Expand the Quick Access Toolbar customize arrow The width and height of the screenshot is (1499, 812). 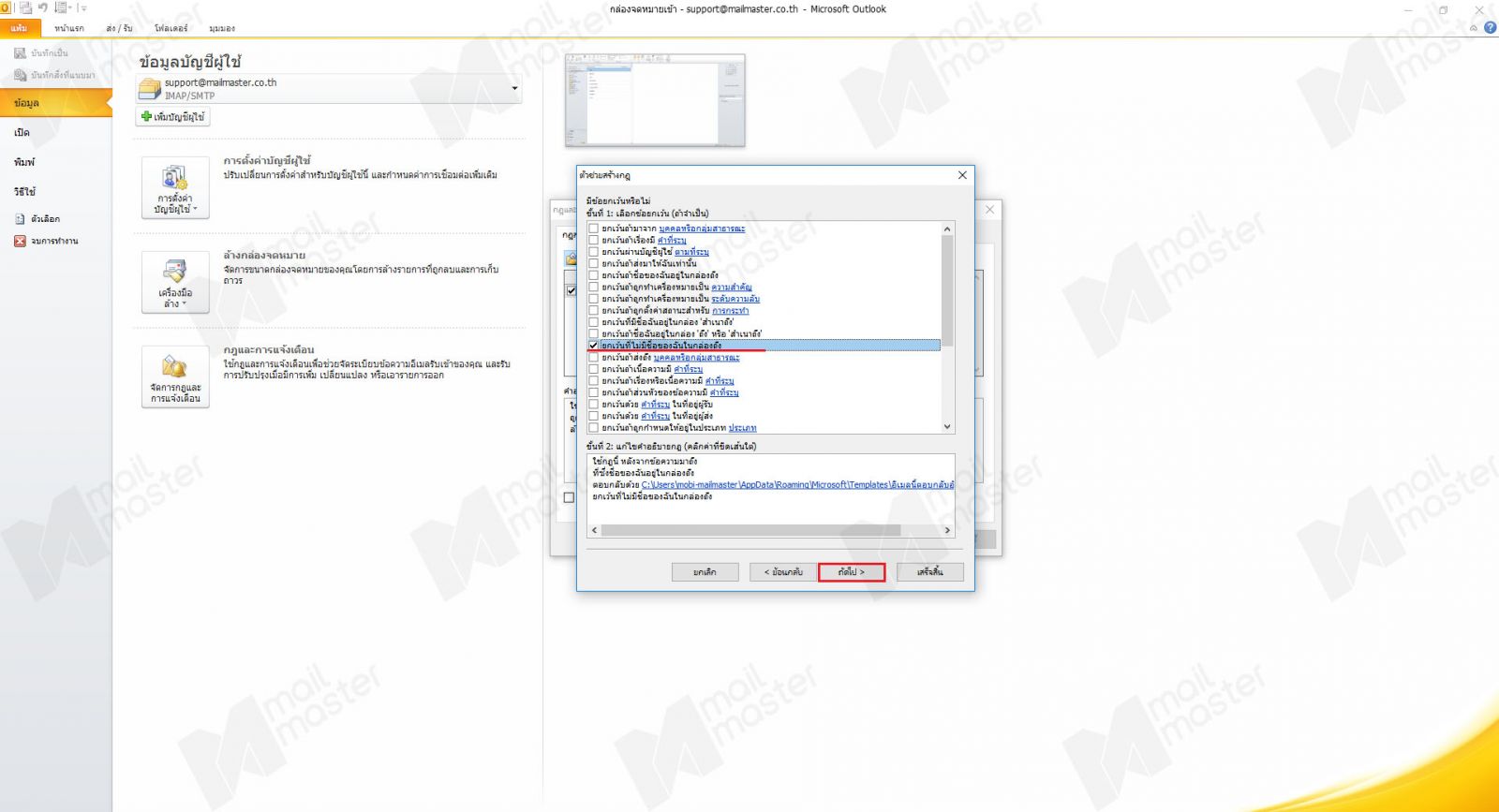(x=83, y=7)
